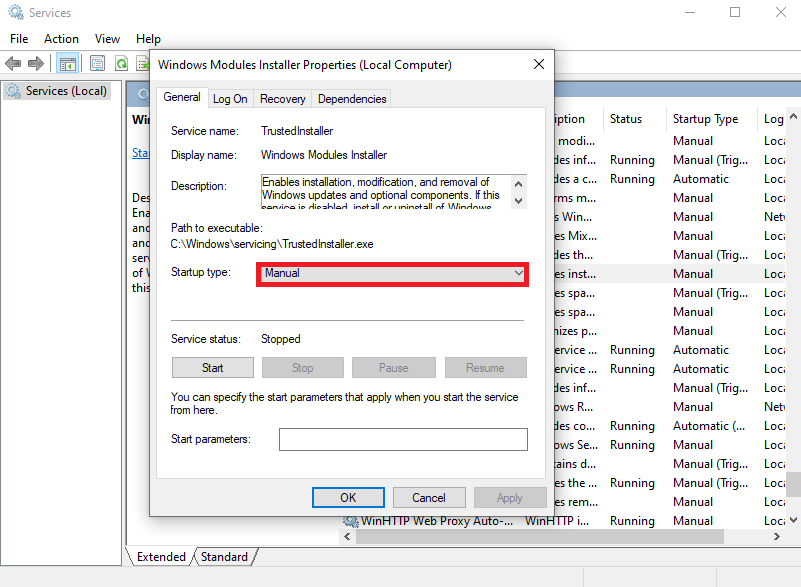Image resolution: width=801 pixels, height=587 pixels.
Task: Minimize the Services window
Action: (x=690, y=12)
